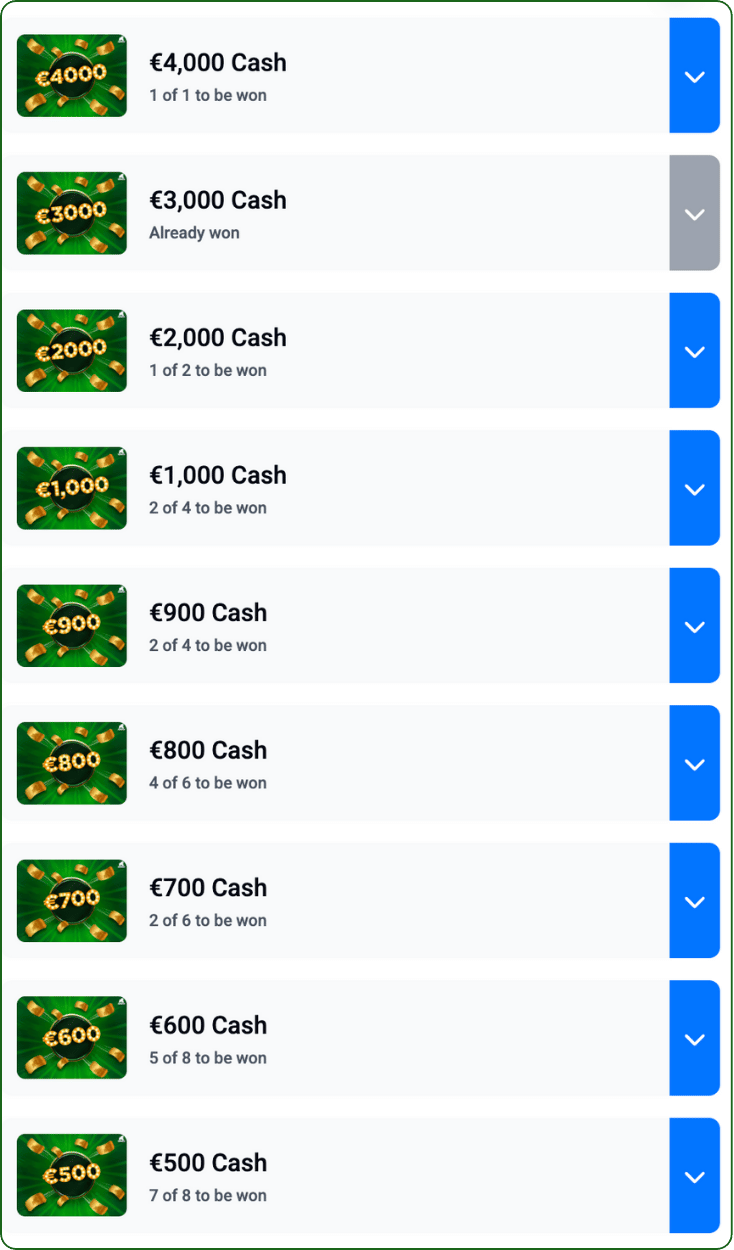
Task: Show details for €800 Cash prize
Action: coord(694,763)
